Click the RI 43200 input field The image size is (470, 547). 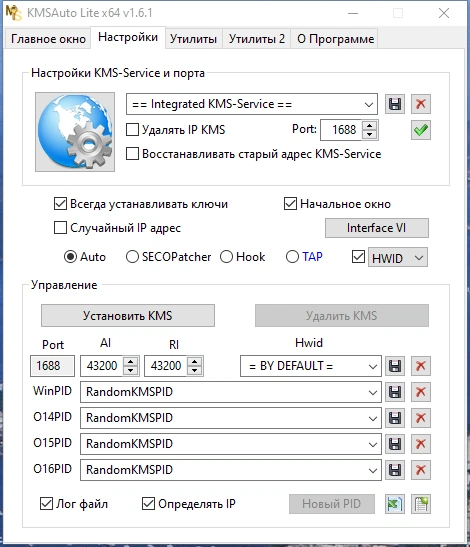tap(166, 366)
